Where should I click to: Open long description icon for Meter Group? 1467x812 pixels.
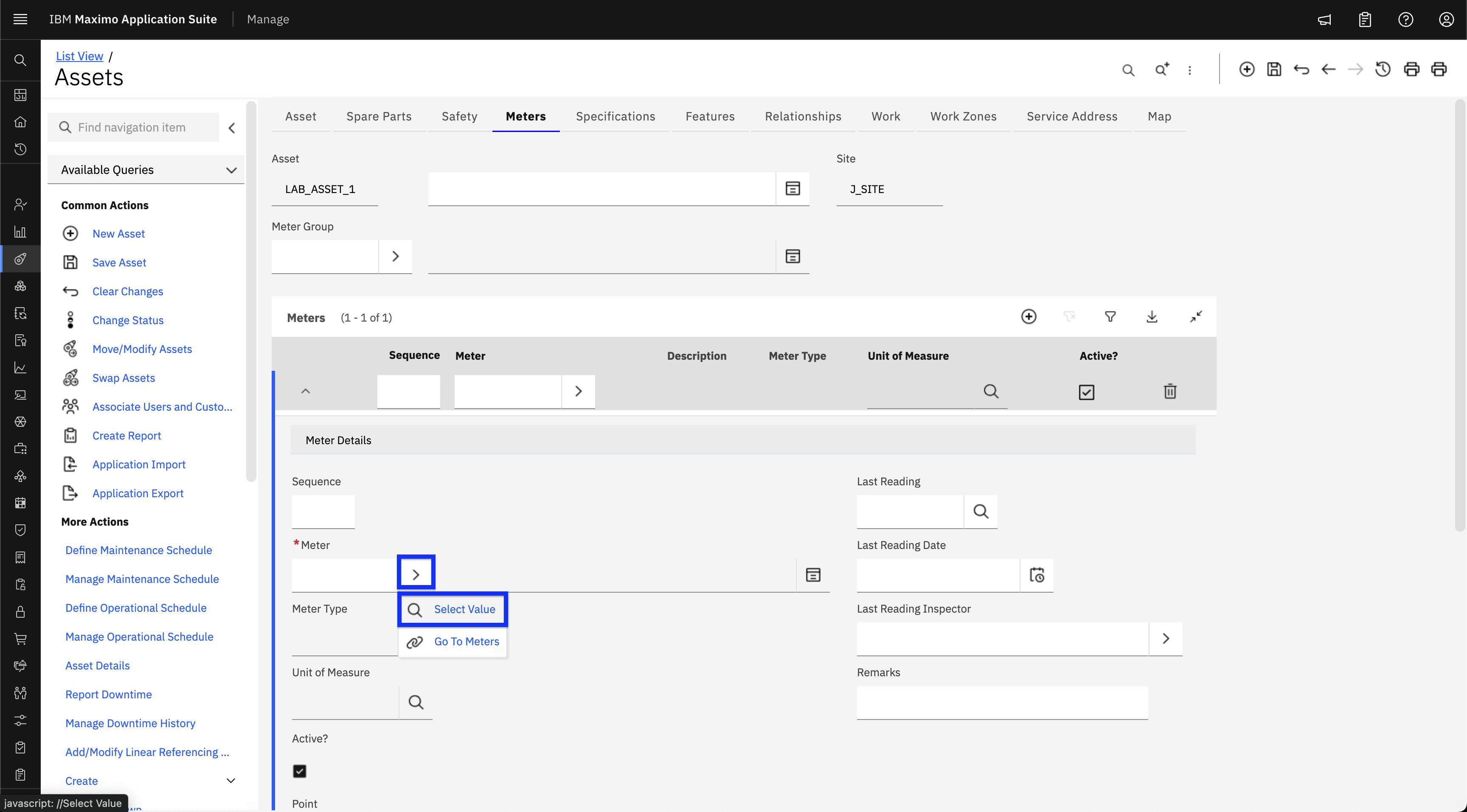pyautogui.click(x=792, y=257)
